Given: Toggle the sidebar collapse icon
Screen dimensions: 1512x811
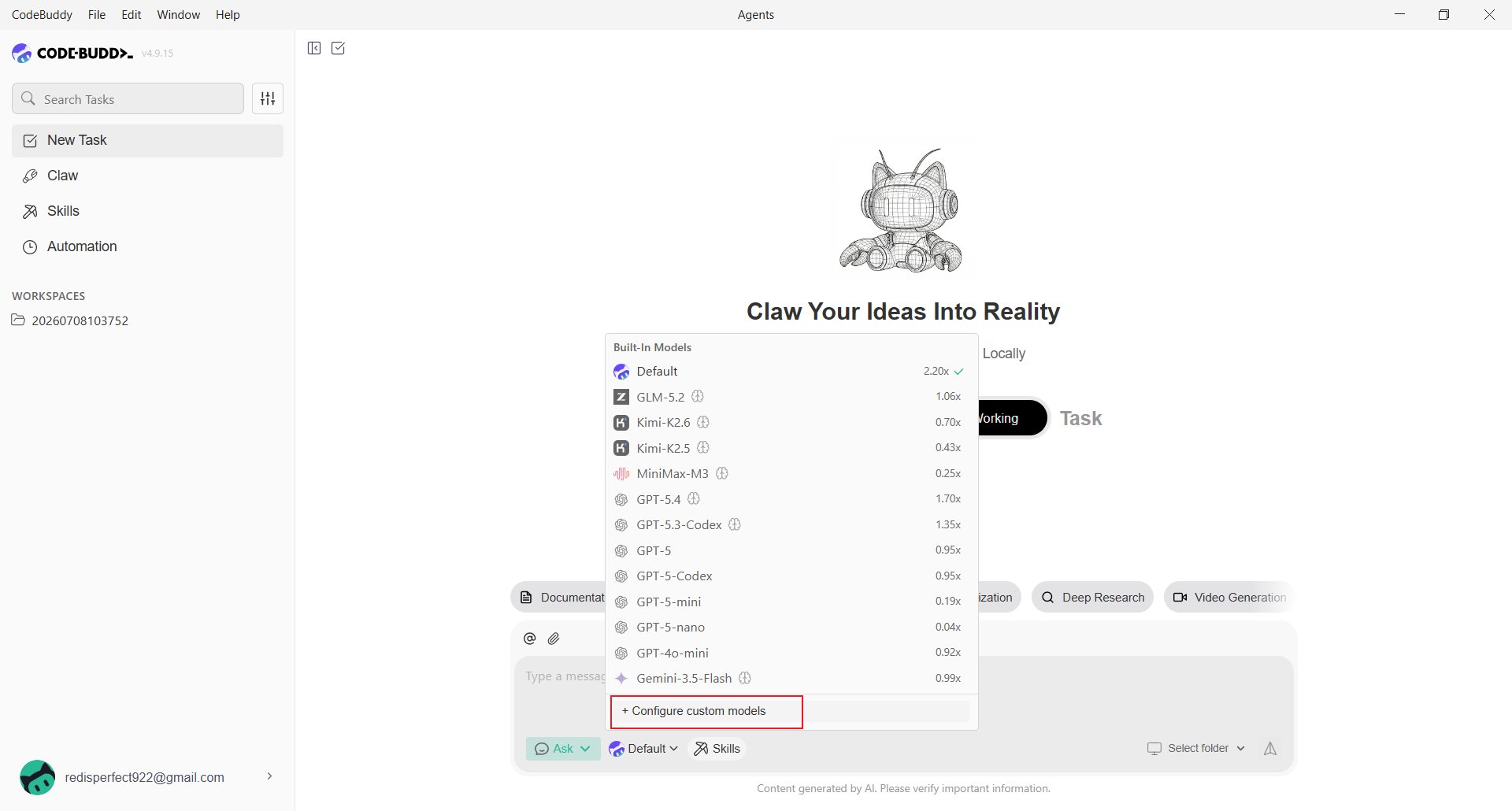Looking at the screenshot, I should click(314, 48).
